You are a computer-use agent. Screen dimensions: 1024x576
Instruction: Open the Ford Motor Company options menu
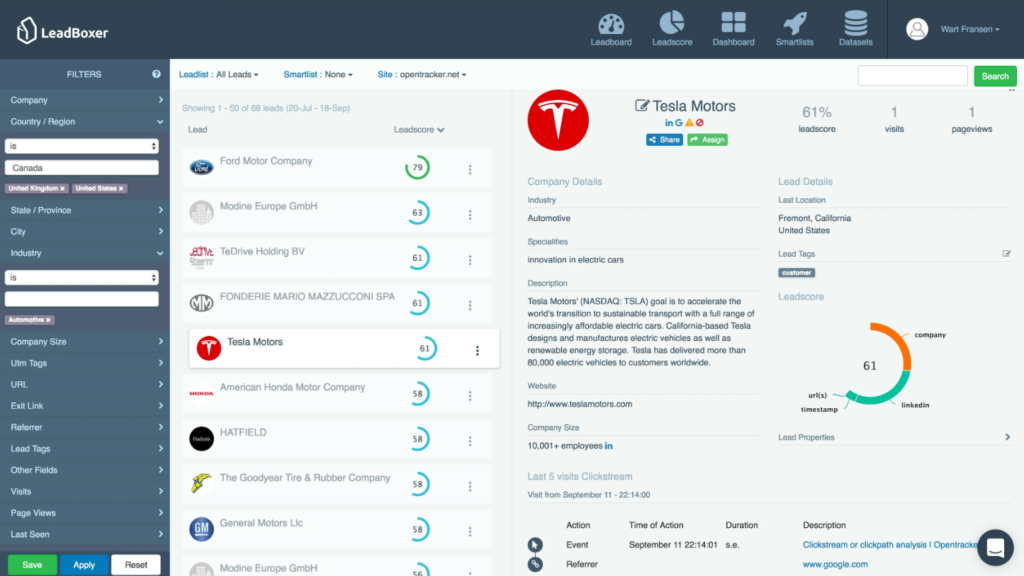click(470, 169)
